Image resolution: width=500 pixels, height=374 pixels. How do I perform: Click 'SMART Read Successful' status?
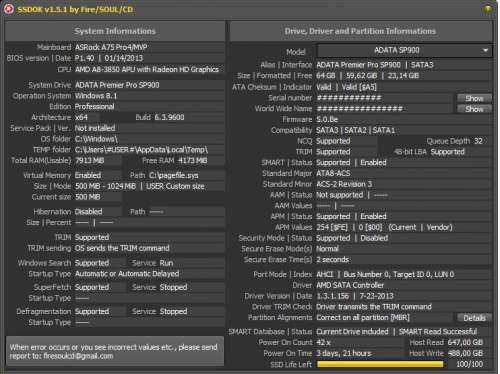point(438,332)
